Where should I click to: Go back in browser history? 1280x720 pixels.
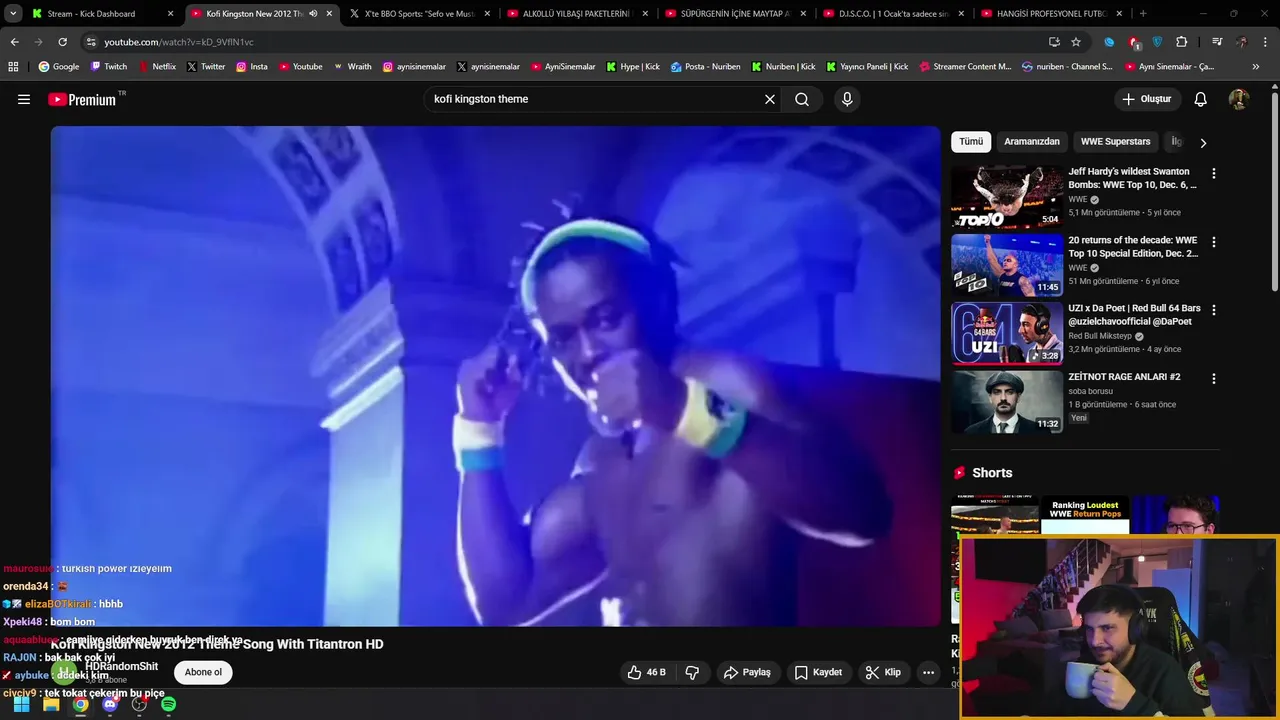(14, 42)
